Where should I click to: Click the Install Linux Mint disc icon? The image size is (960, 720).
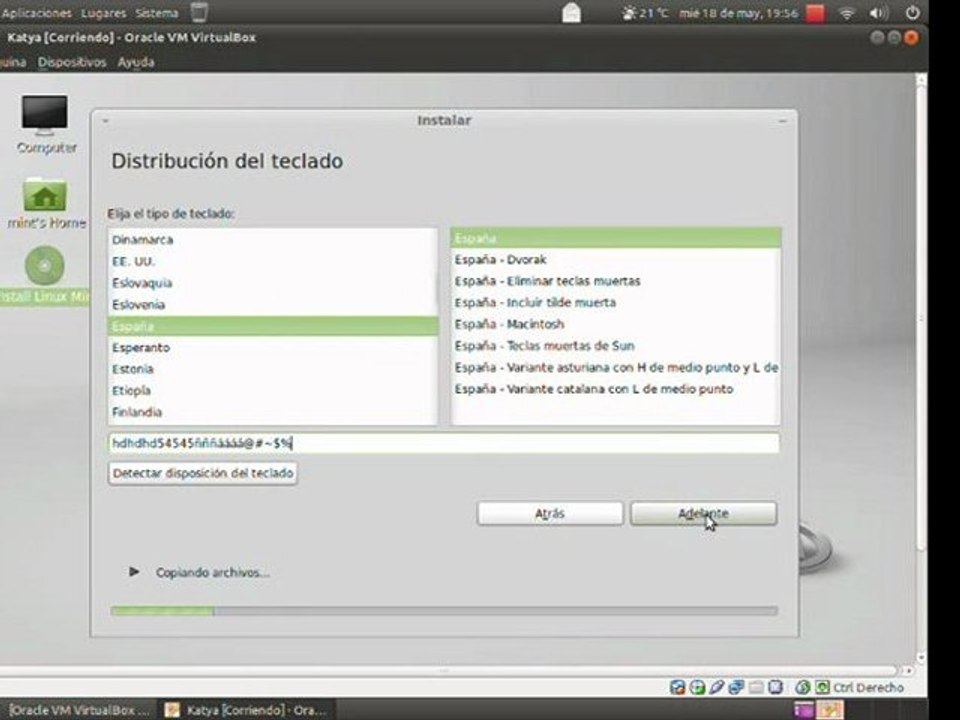pos(44,275)
